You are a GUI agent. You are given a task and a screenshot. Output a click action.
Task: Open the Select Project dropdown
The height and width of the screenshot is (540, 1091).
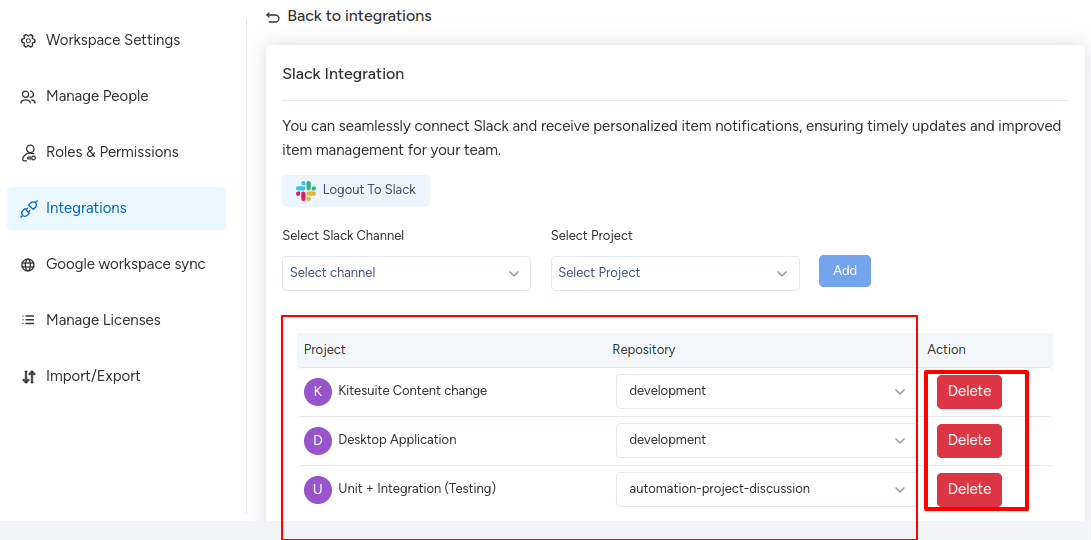[675, 273]
